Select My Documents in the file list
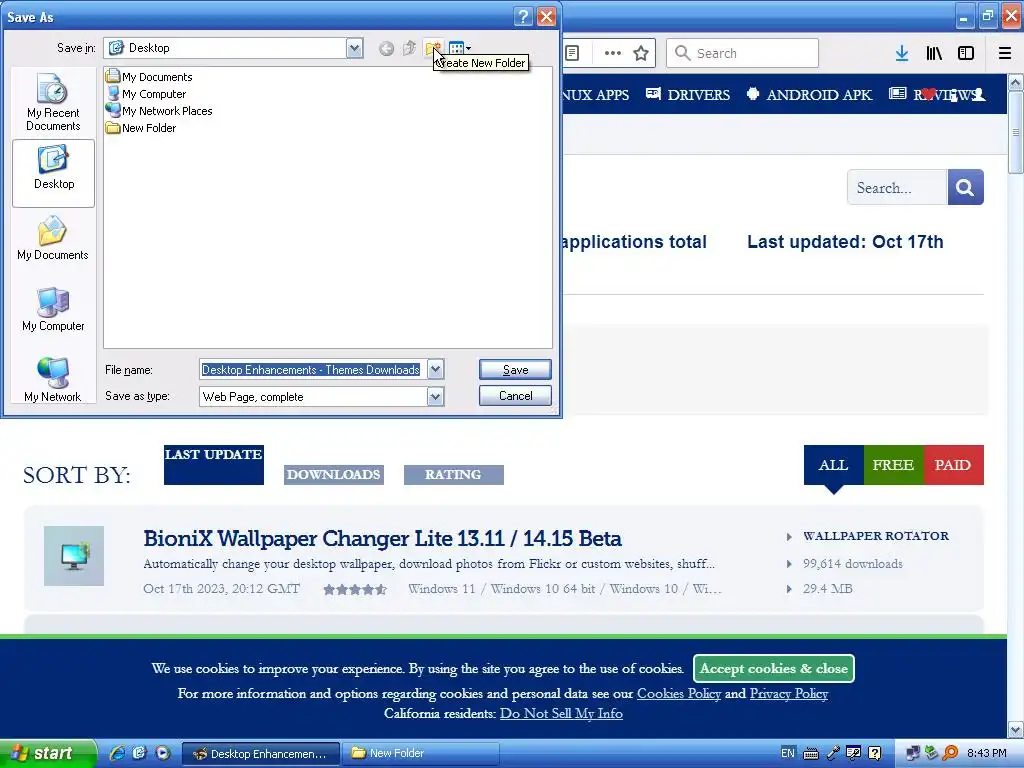Viewport: 1024px width, 768px height. point(150,76)
